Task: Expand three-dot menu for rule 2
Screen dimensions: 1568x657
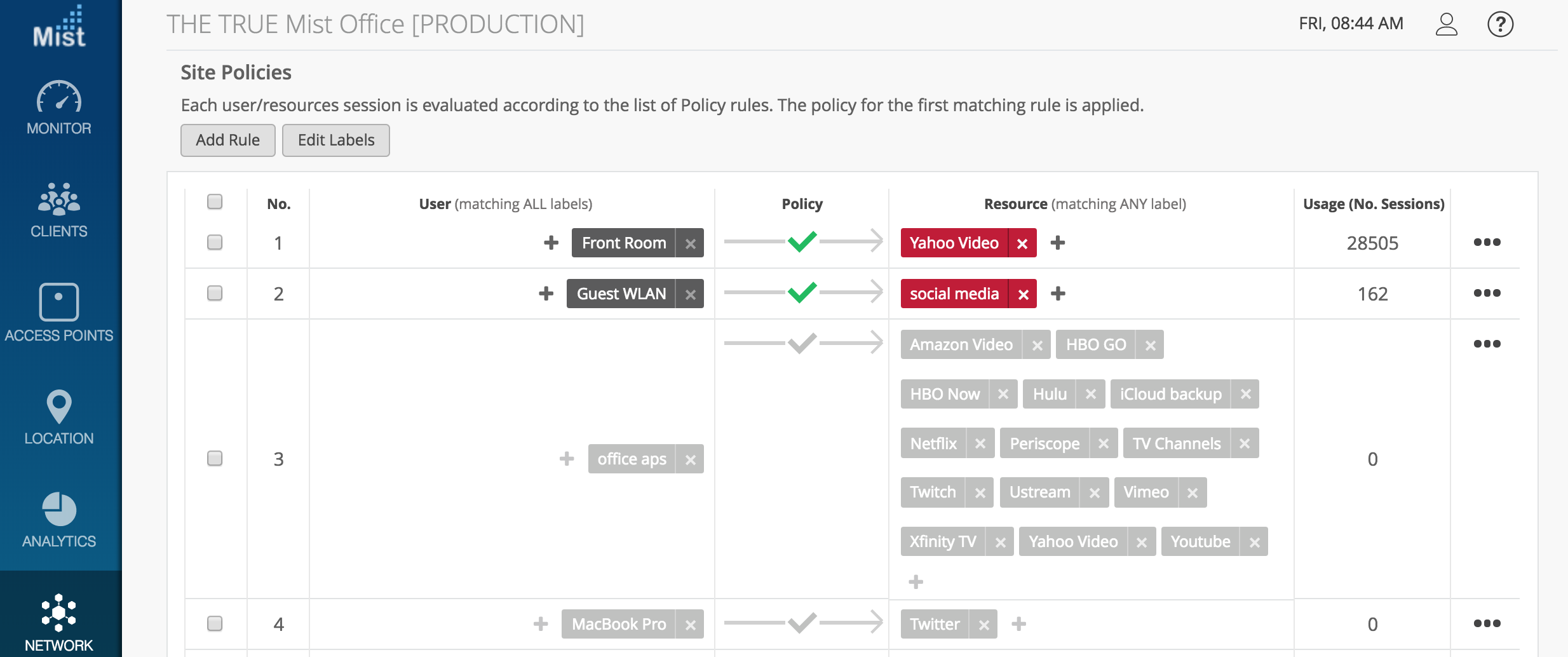Action: click(x=1487, y=294)
